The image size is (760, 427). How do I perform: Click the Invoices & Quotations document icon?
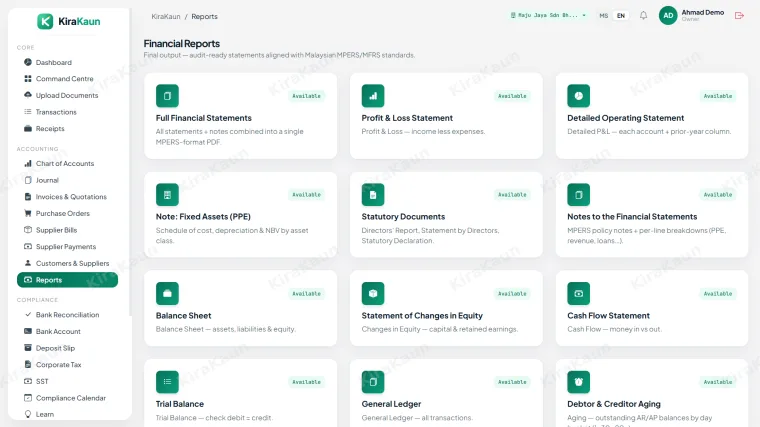(28, 196)
